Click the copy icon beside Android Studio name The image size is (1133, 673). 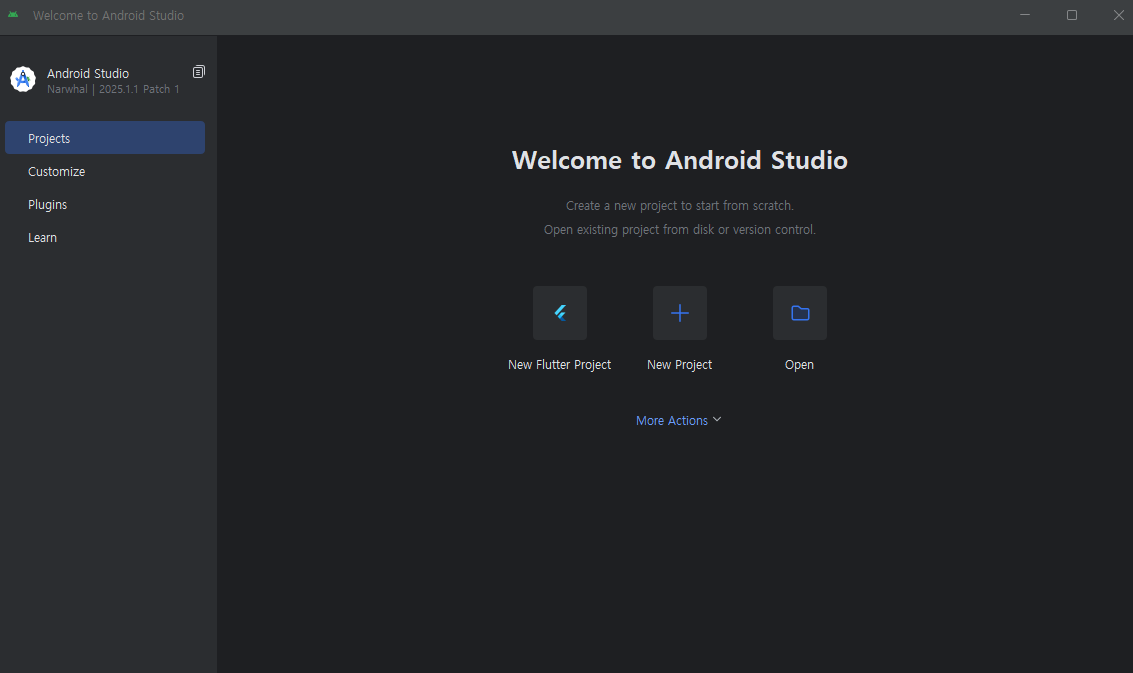pos(199,72)
